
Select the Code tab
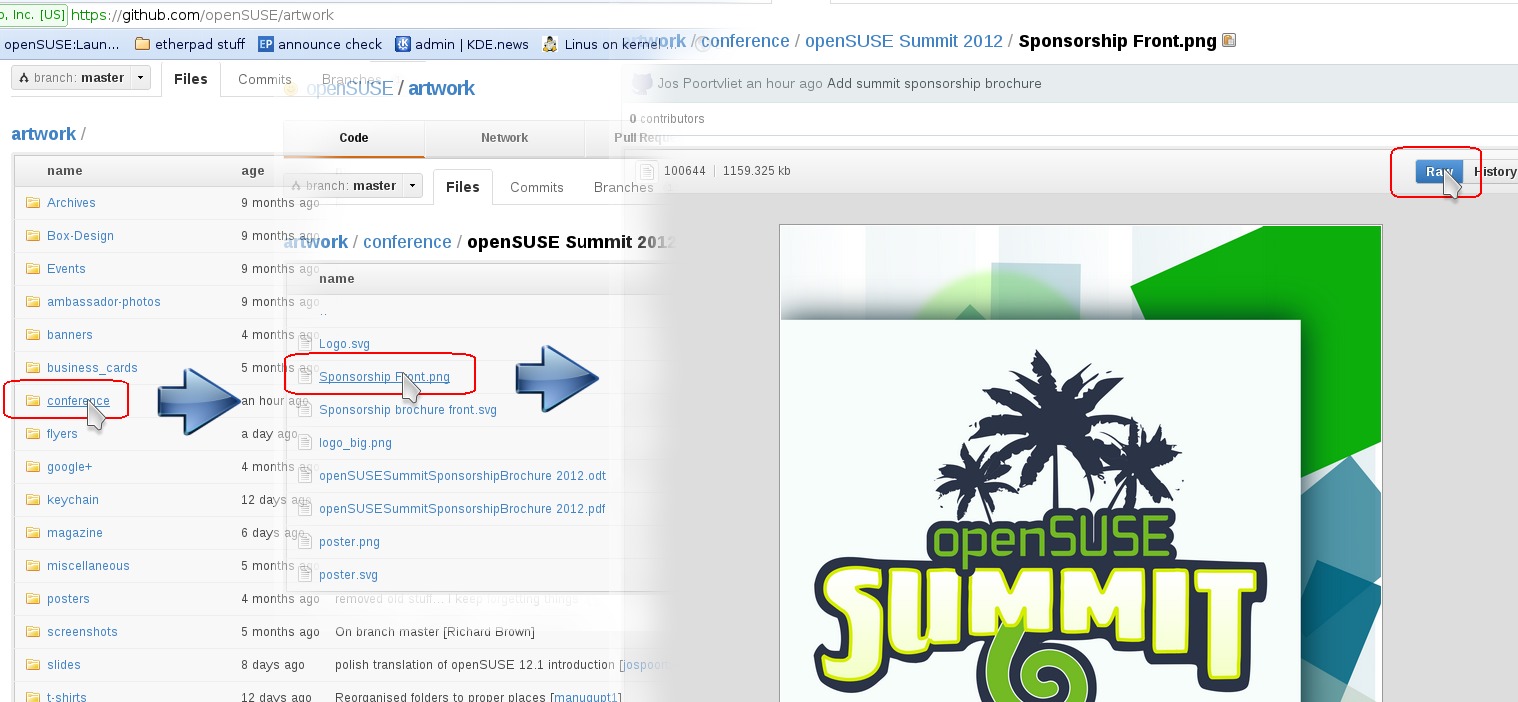(x=354, y=138)
